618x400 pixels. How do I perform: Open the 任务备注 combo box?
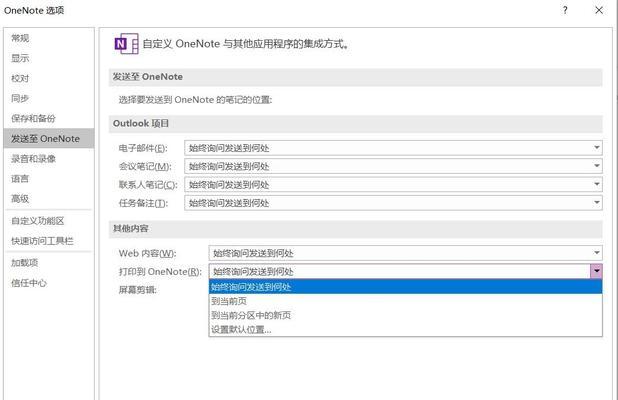click(x=393, y=203)
